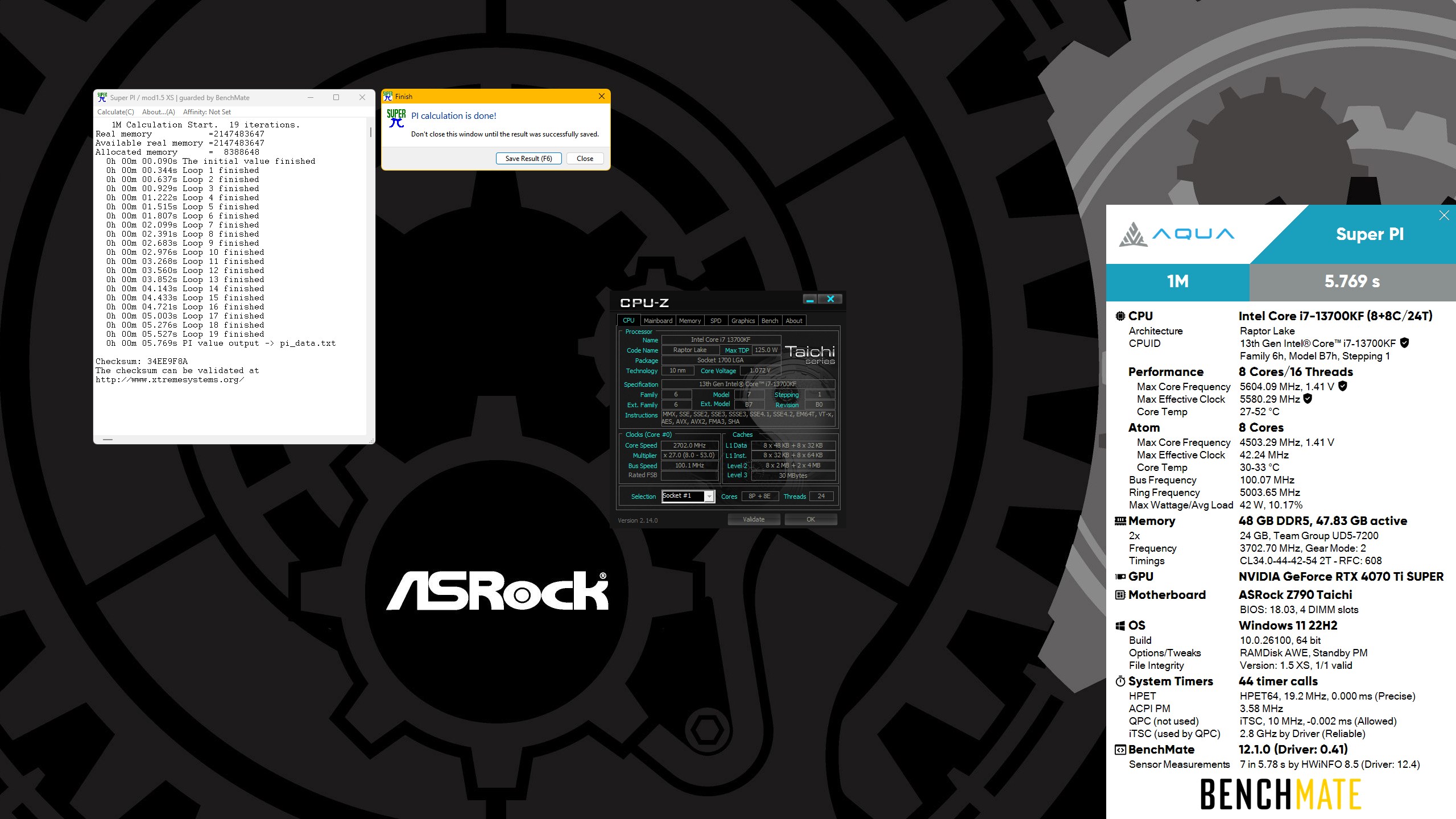Click the Multiplier x 27.0 field

pos(689,456)
